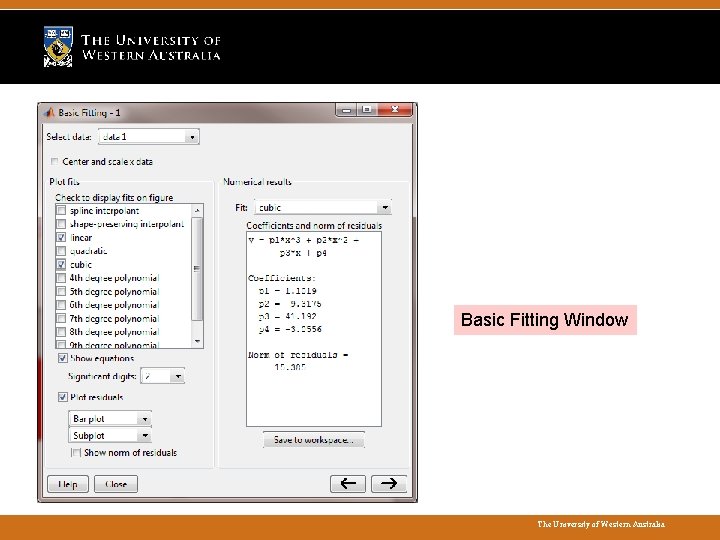The width and height of the screenshot is (720, 540).
Task: Click the 'Check to display fits on figure' label
Action: (114, 197)
